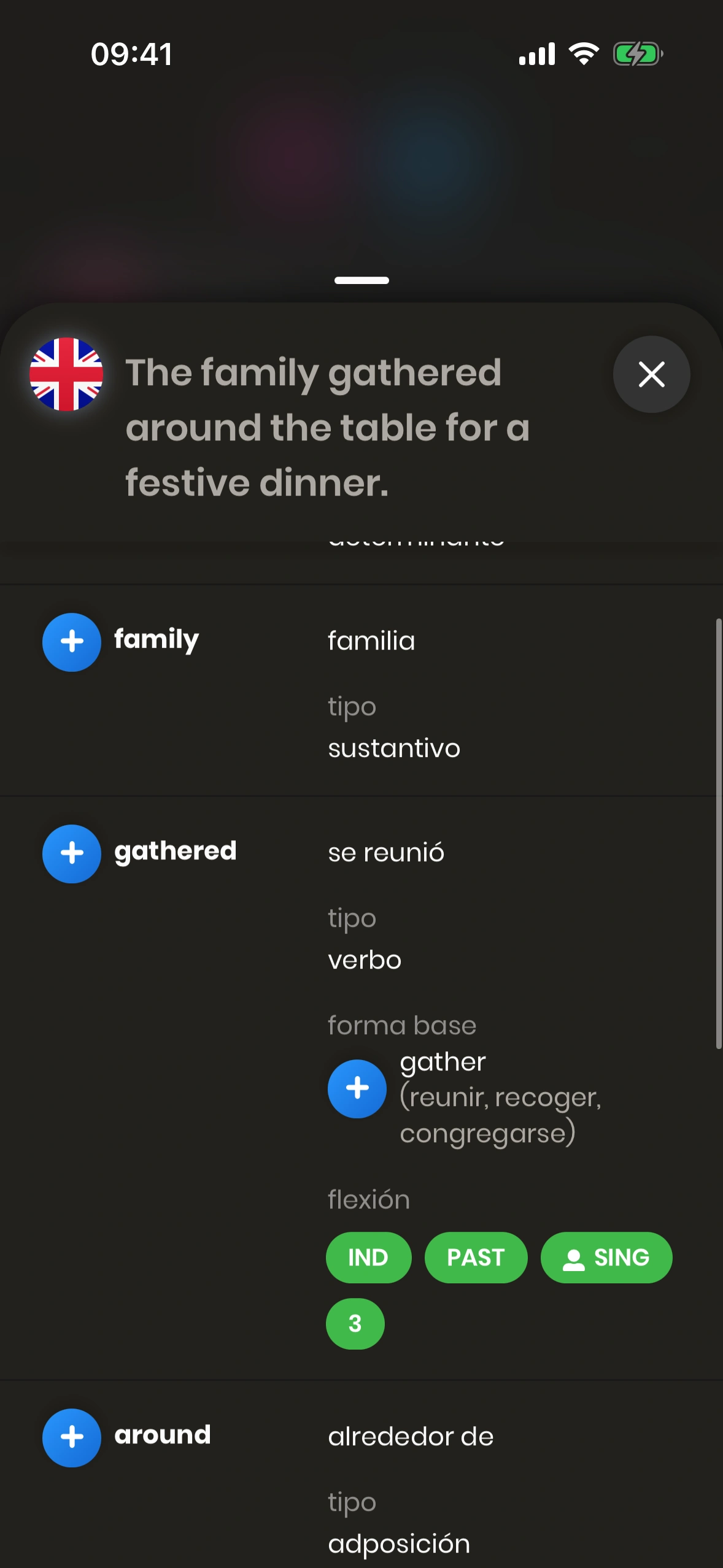This screenshot has height=1568, width=723.
Task: Close the sentence breakdown panel
Action: tap(651, 374)
